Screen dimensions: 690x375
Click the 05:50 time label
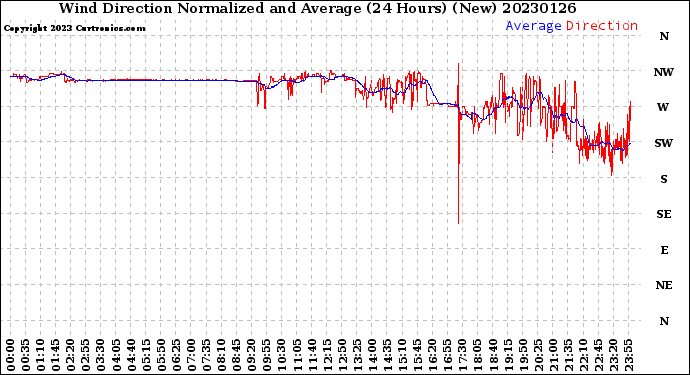[161, 355]
